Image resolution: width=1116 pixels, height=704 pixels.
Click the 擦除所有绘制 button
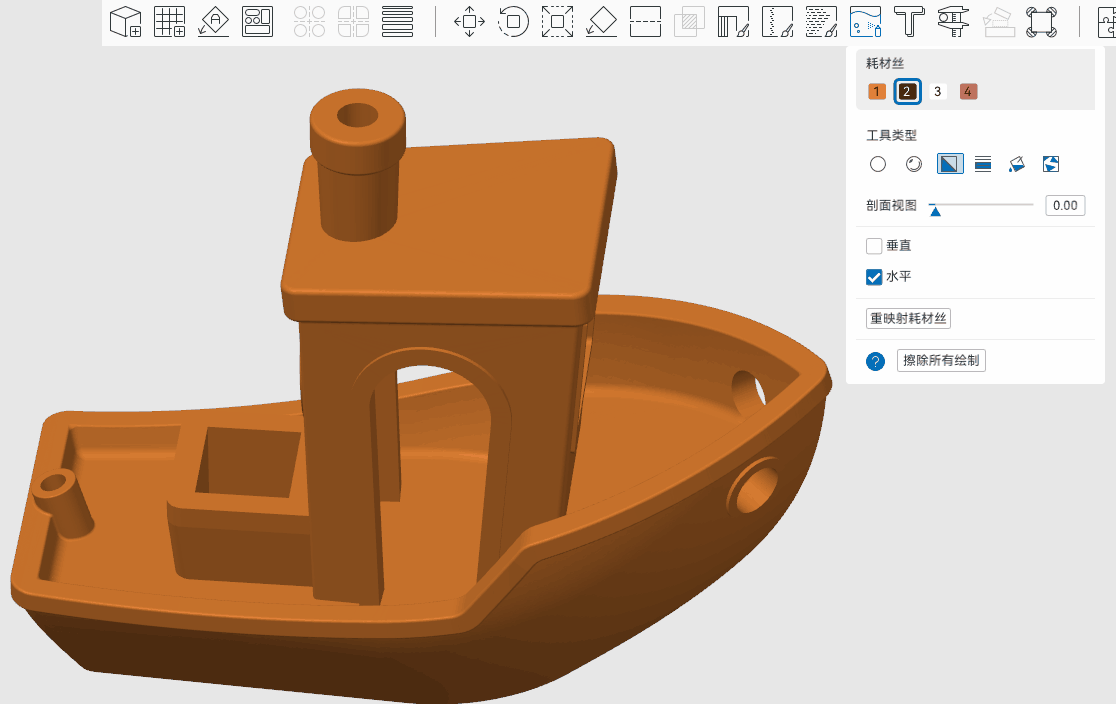[x=941, y=361]
